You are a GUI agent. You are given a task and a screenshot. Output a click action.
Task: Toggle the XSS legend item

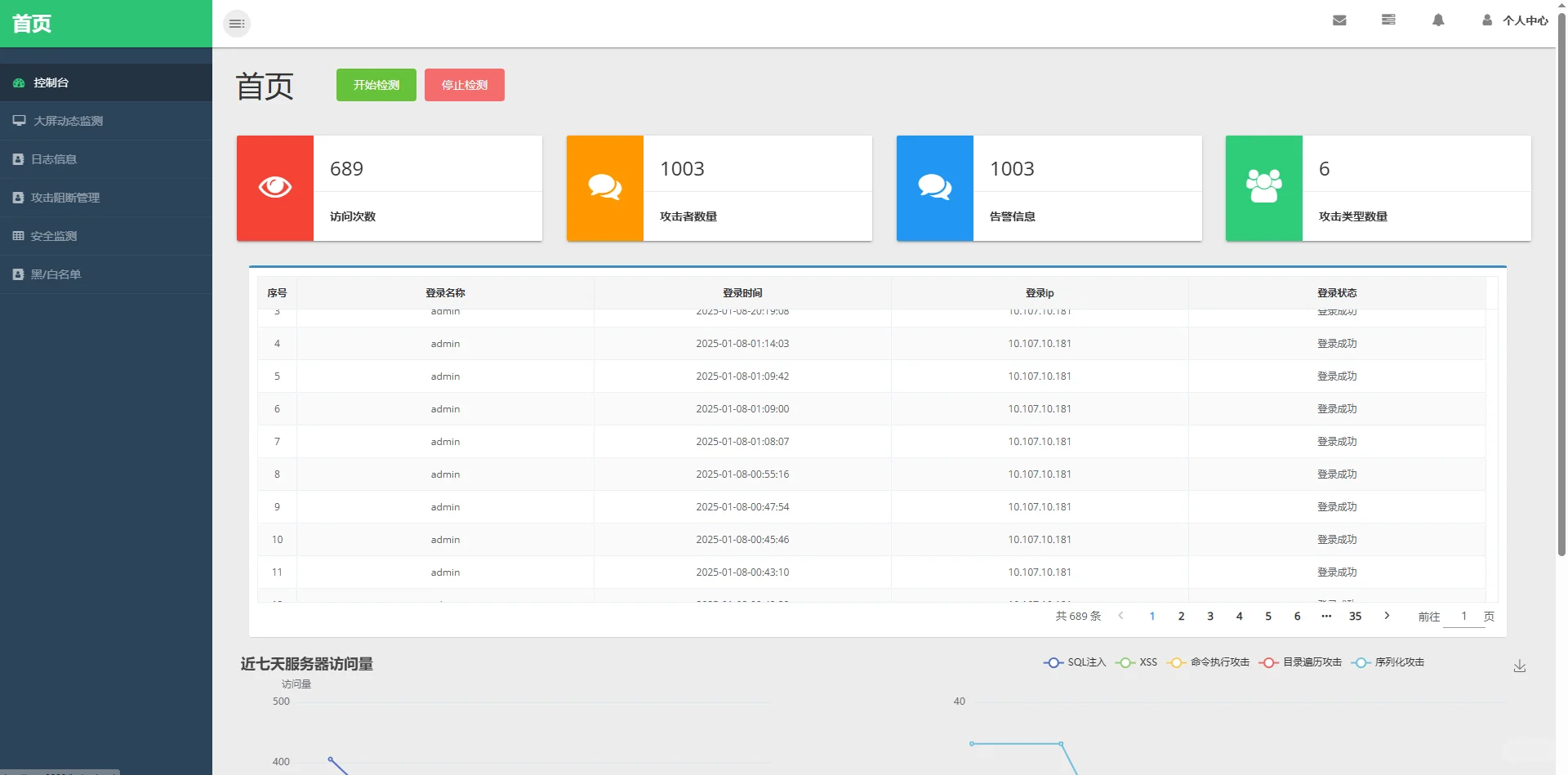coord(1127,662)
